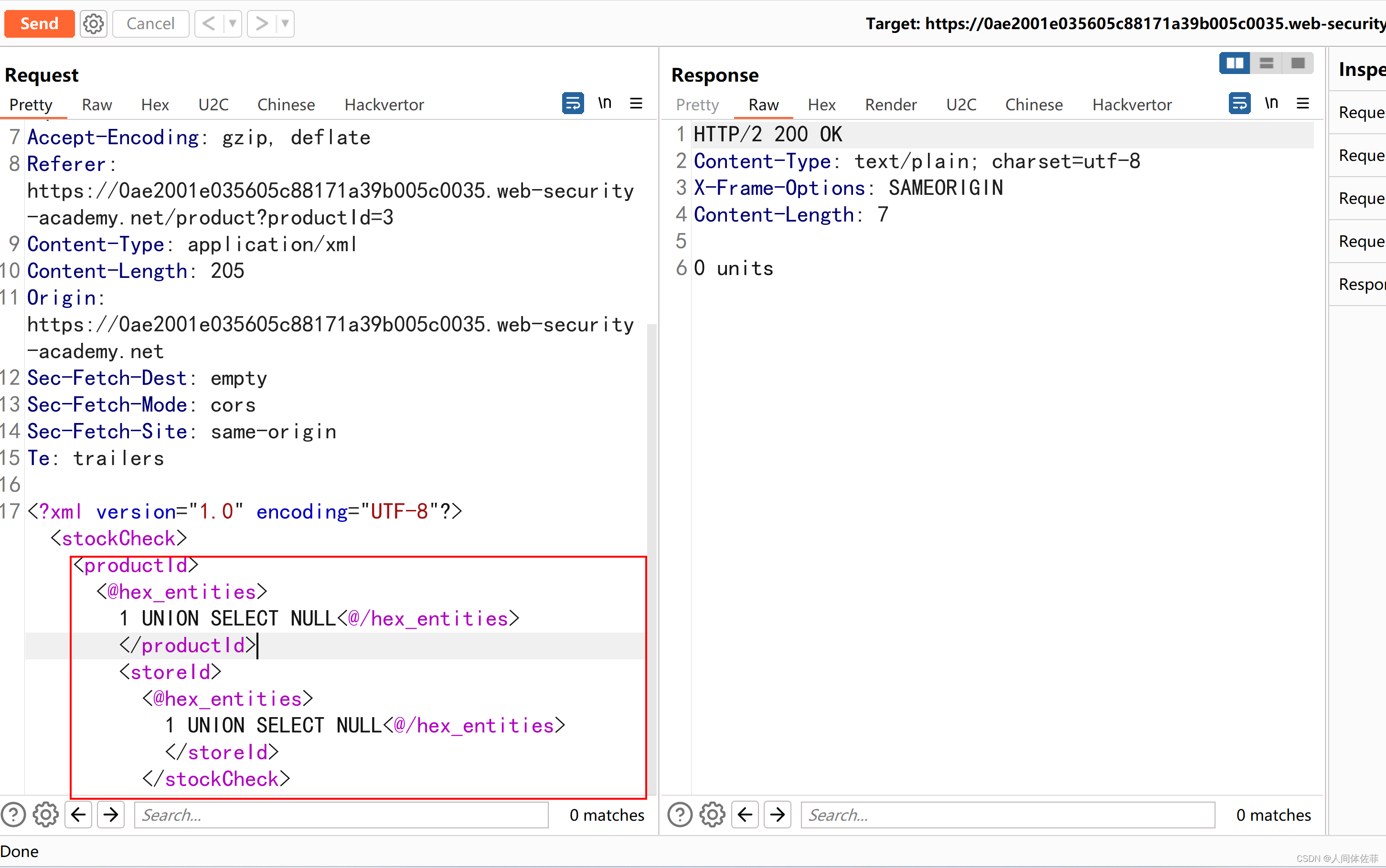Open the Hackvertor tab in the Response panel
The height and width of the screenshot is (868, 1386).
1131,105
